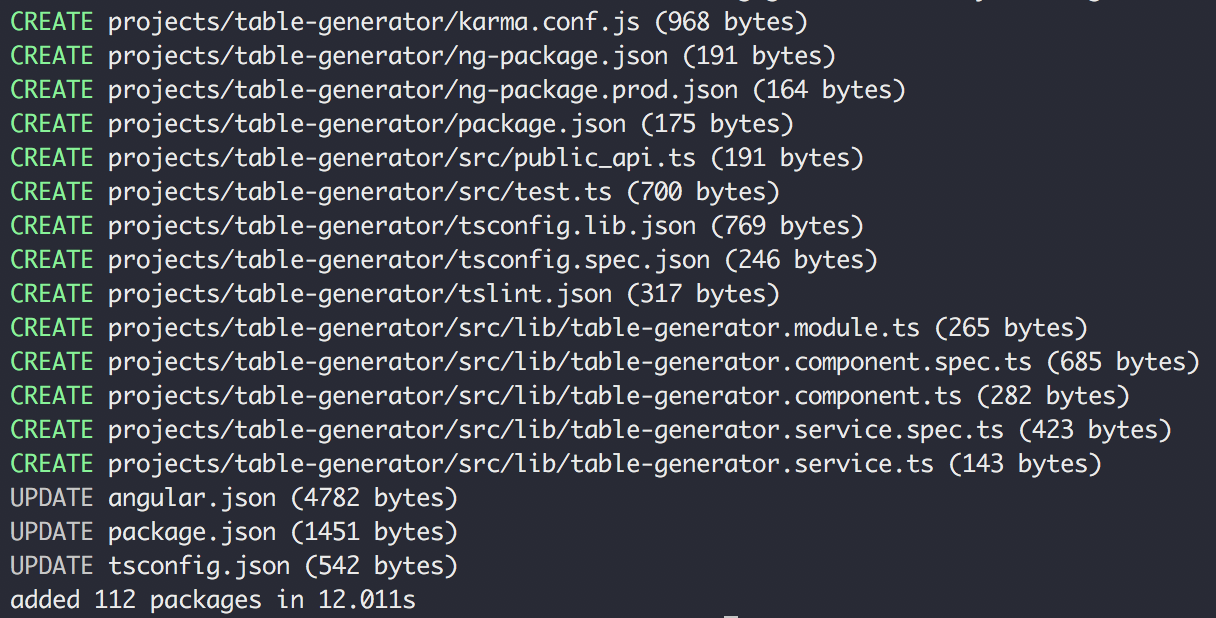Open the tslint.json file path

click(360, 294)
